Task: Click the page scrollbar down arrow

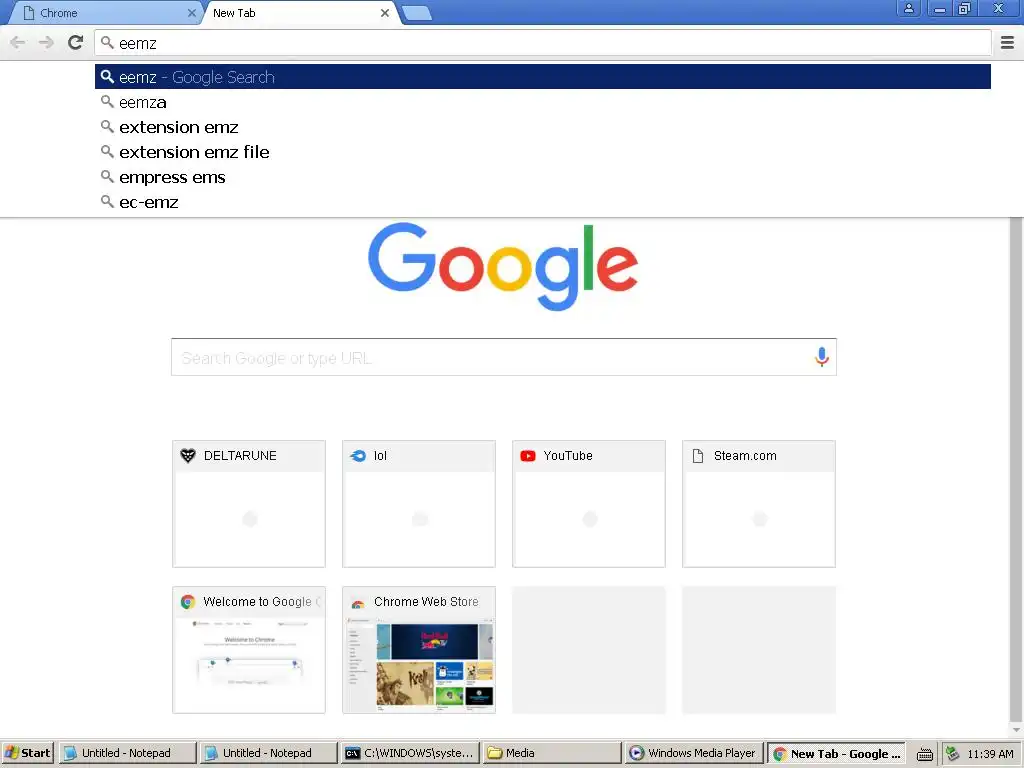Action: click(1016, 729)
